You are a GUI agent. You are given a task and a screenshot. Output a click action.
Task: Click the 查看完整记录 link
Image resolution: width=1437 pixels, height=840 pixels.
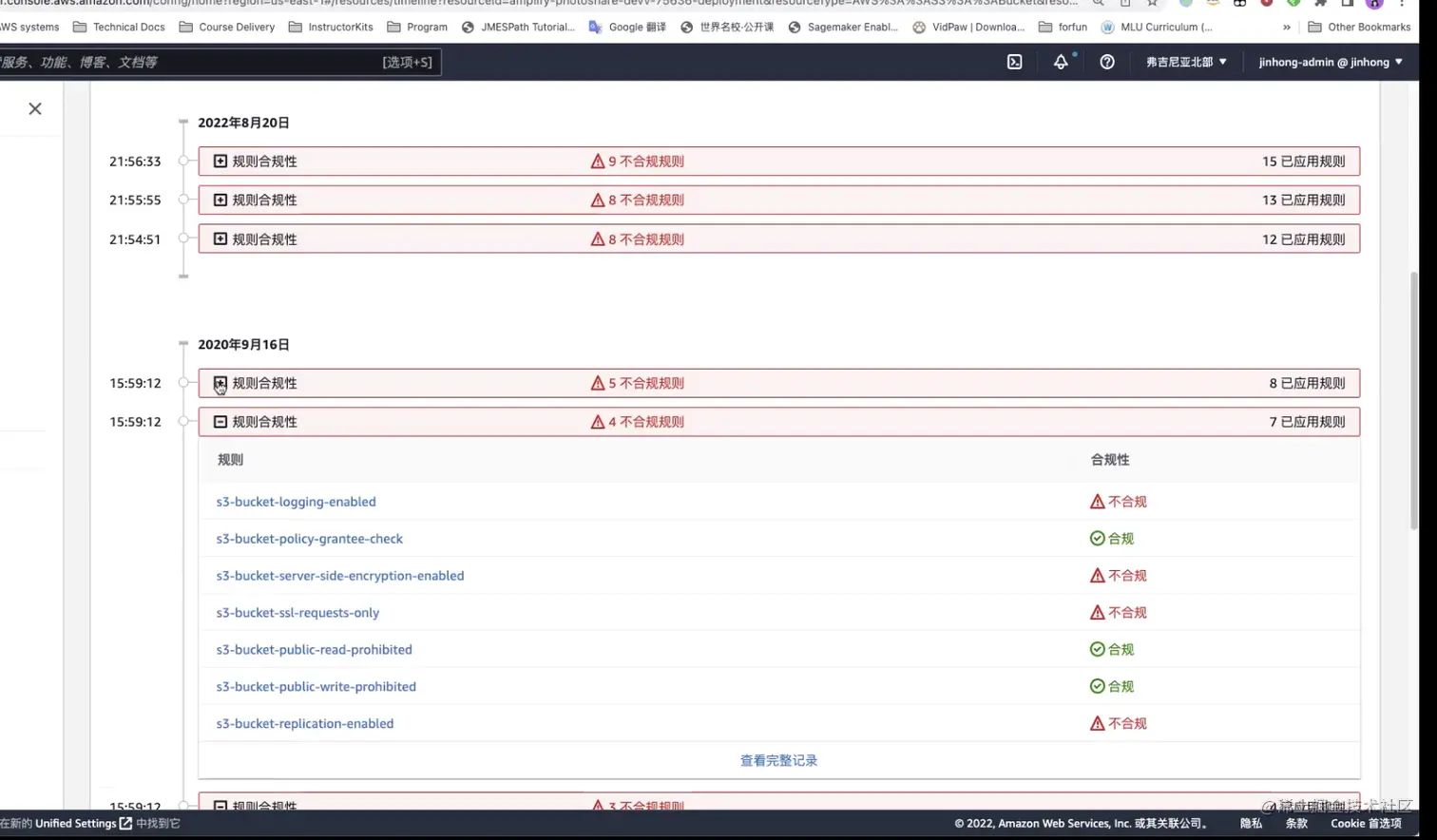coord(778,760)
